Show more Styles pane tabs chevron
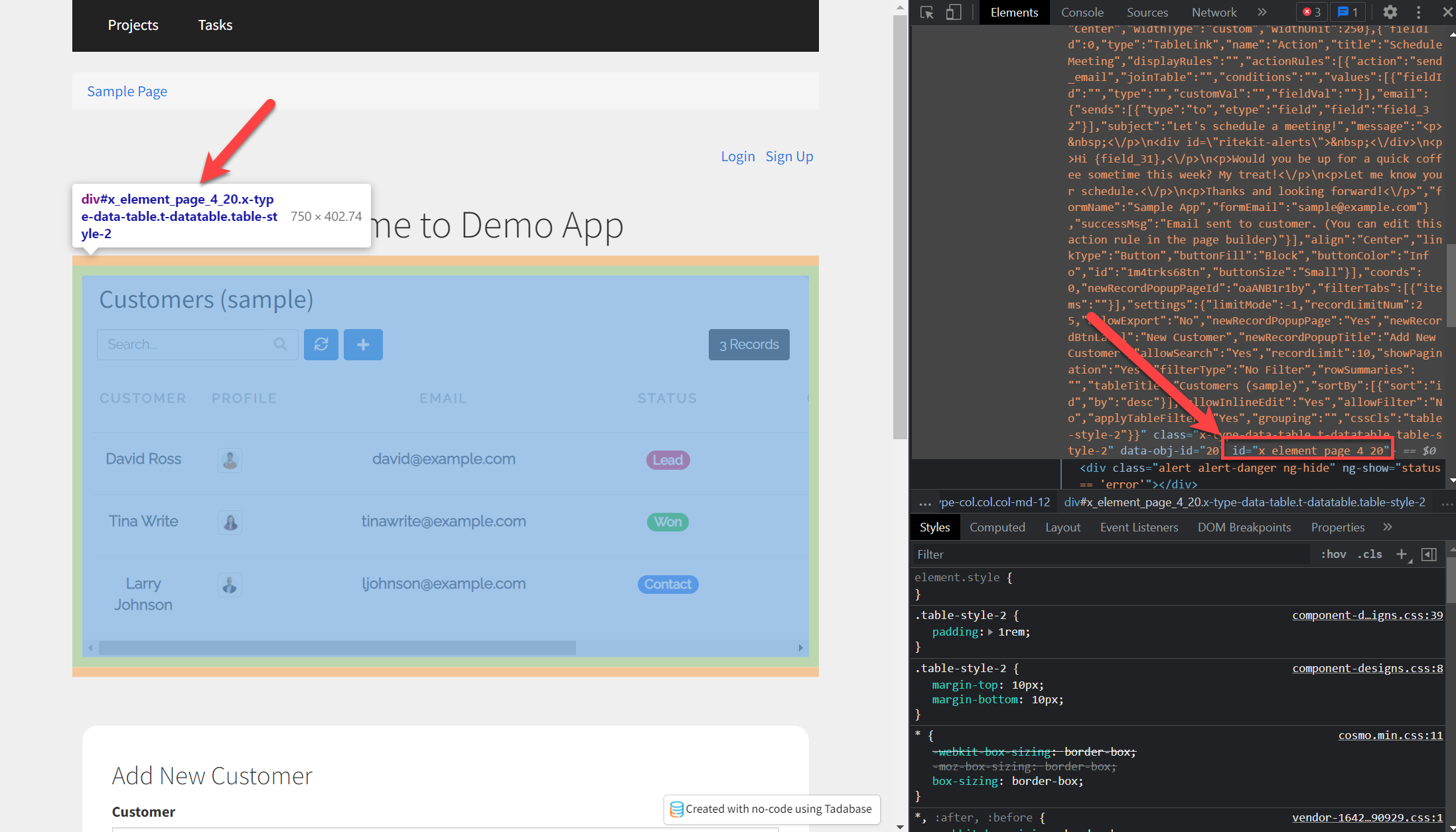 (1388, 527)
